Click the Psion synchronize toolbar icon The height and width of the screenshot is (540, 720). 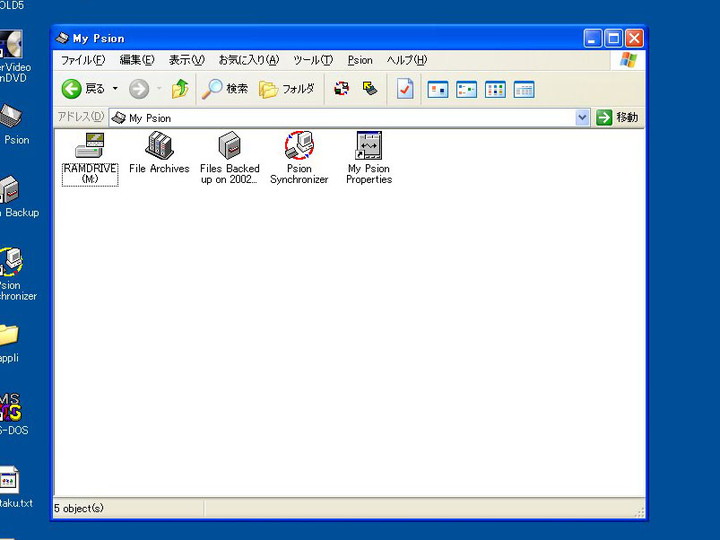(x=341, y=88)
